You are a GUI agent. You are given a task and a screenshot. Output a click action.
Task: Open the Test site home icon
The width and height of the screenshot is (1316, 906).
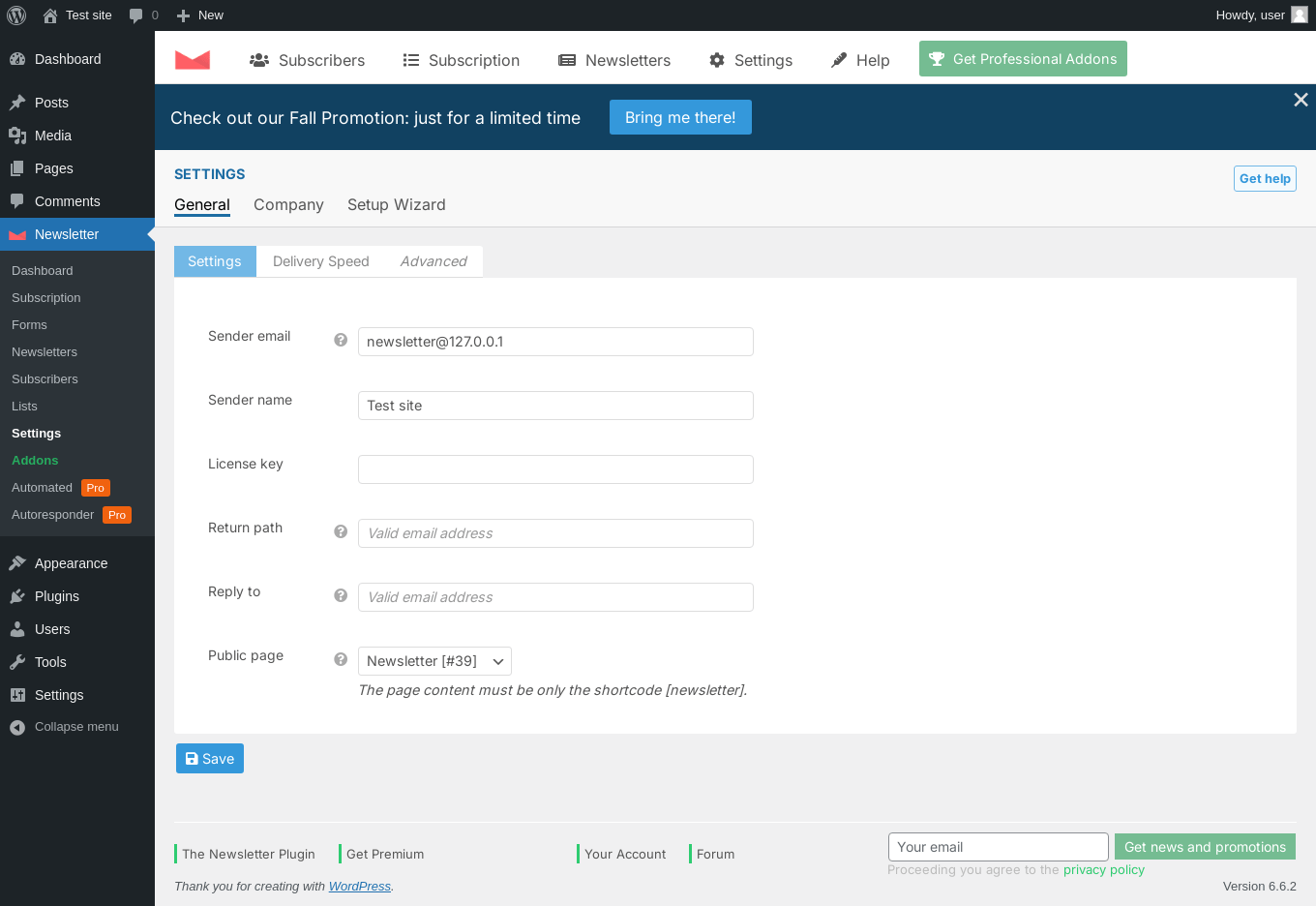(x=50, y=15)
